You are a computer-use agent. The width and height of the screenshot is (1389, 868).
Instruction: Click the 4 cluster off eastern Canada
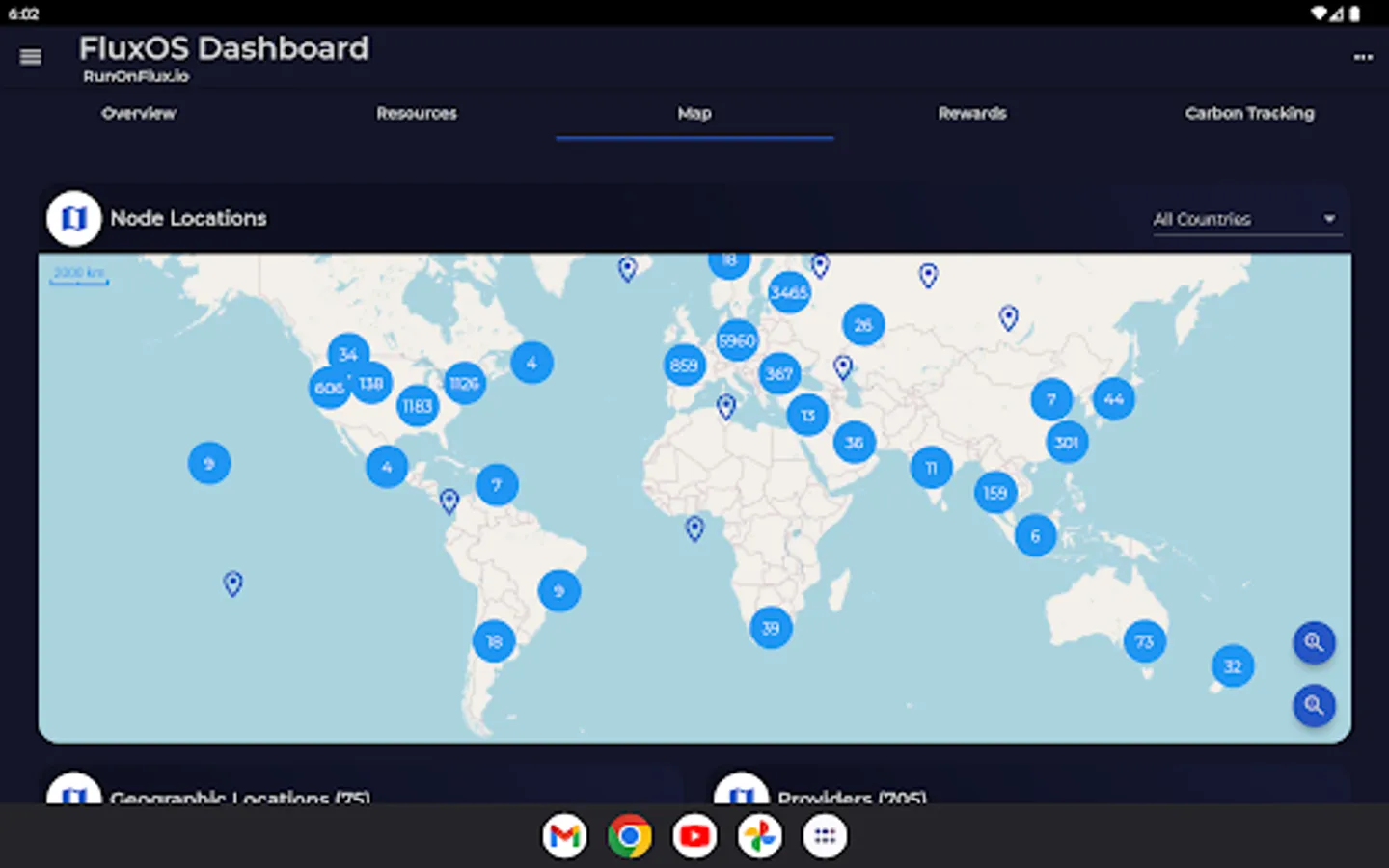point(531,363)
